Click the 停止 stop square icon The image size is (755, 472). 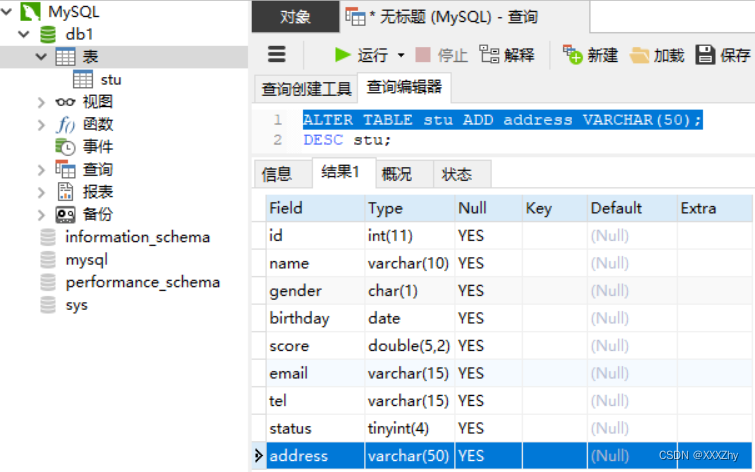click(x=422, y=55)
